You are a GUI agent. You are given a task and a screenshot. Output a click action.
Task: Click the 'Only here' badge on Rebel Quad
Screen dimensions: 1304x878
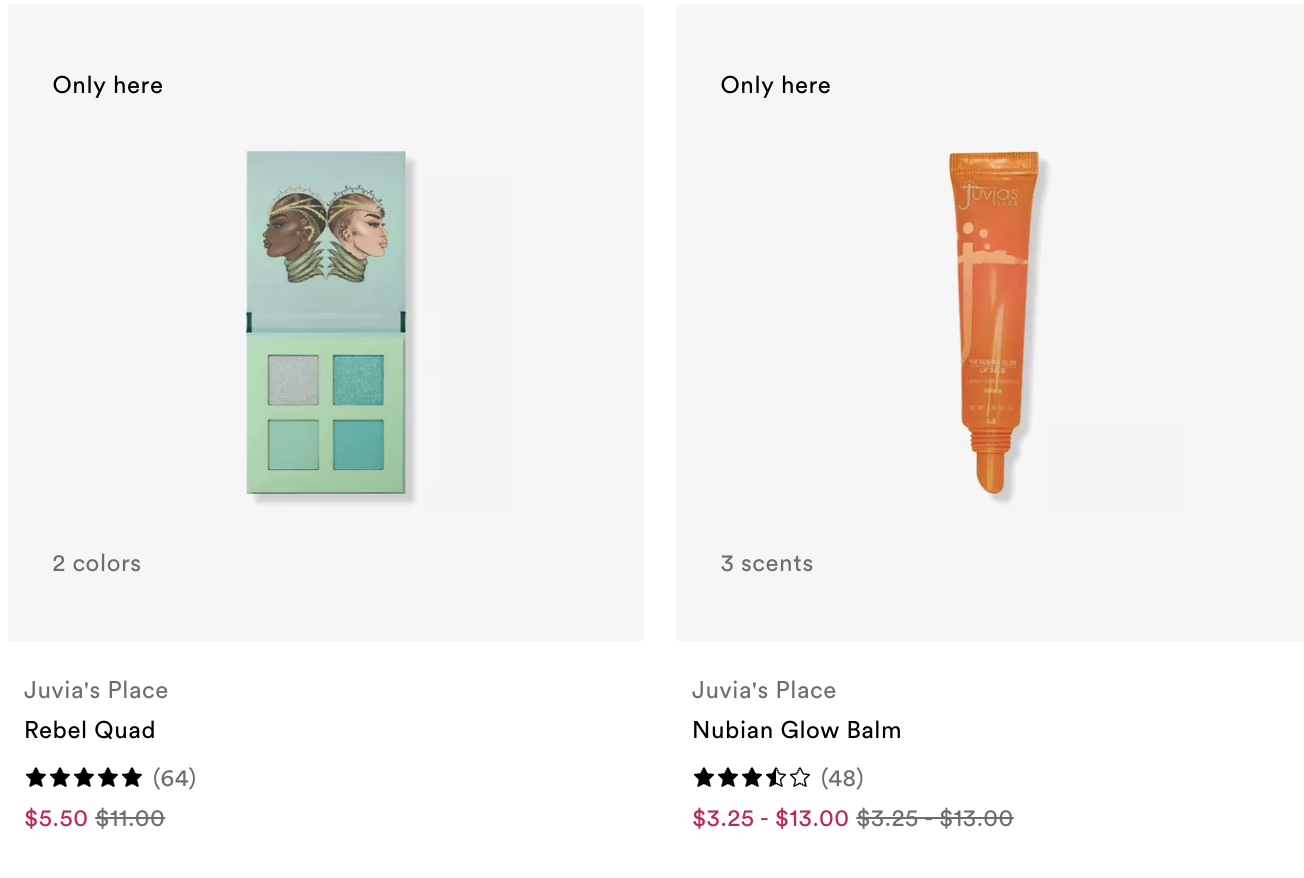(108, 85)
